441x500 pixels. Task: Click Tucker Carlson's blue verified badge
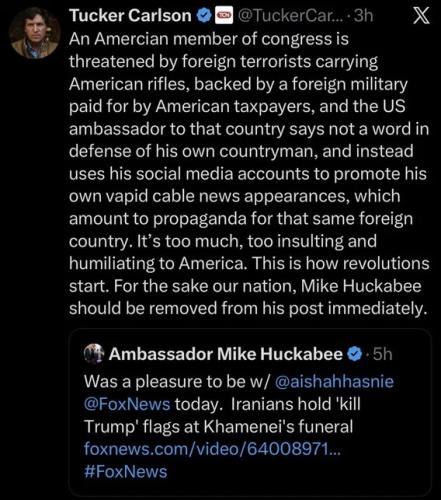point(204,16)
